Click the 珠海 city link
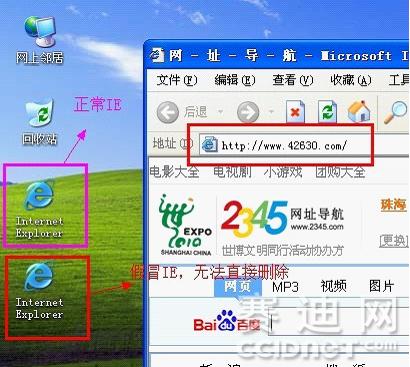The width and height of the screenshot is (410, 367). tap(394, 204)
